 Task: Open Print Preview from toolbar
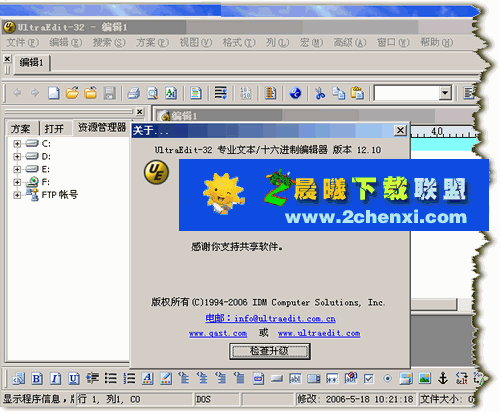[152, 93]
